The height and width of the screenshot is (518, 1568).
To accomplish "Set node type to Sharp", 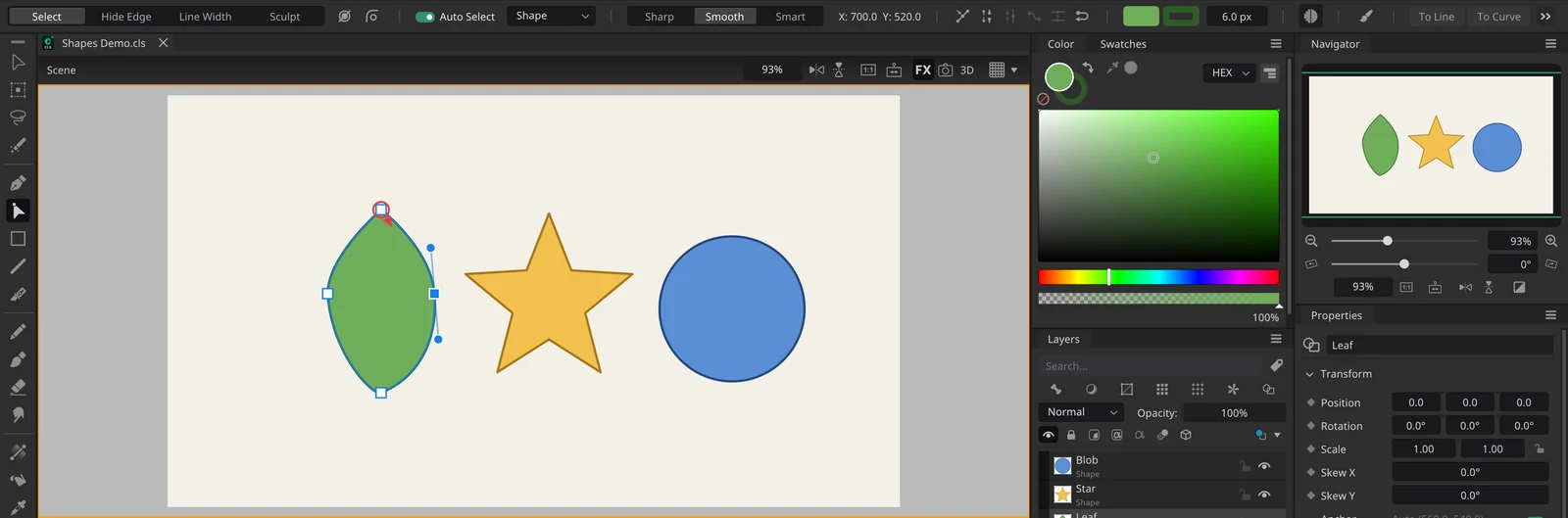I will click(x=660, y=17).
